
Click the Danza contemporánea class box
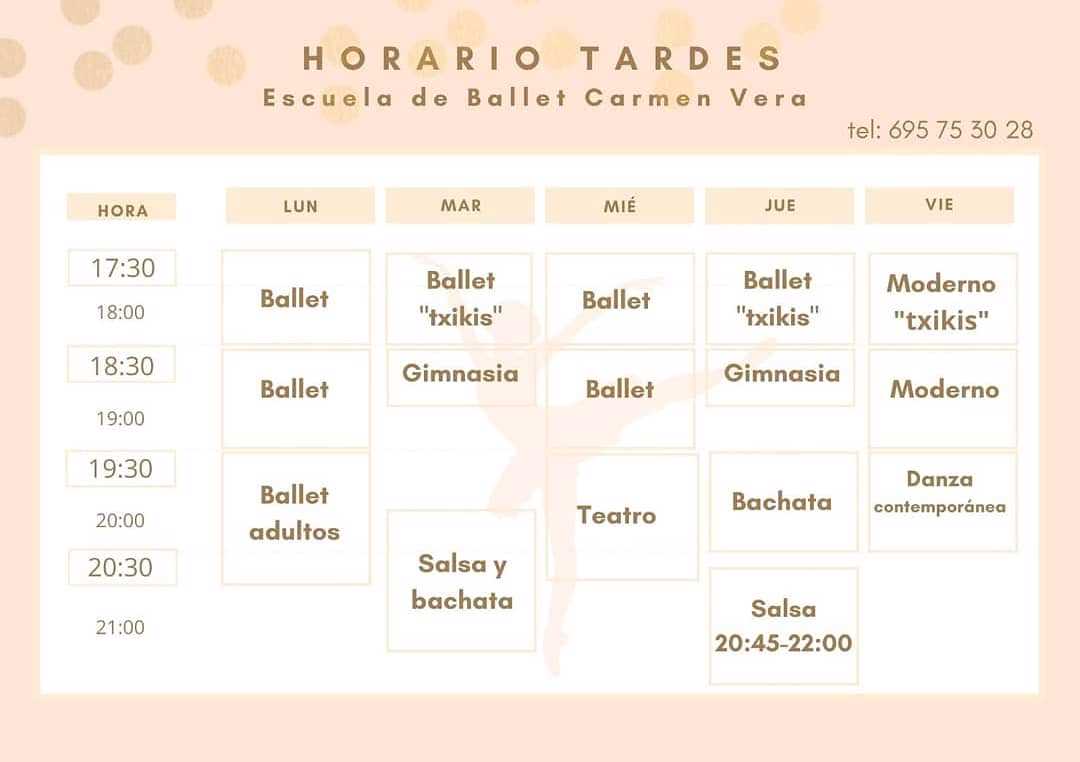pos(942,502)
